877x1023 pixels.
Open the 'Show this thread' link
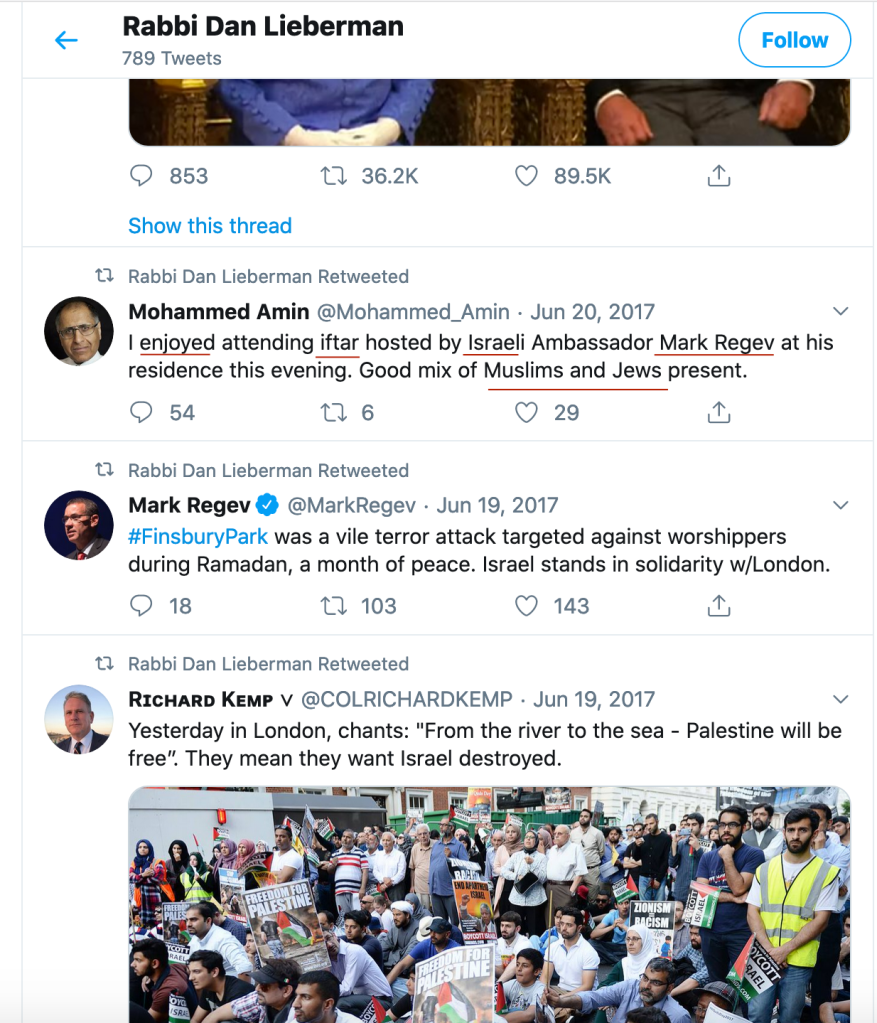coord(210,226)
